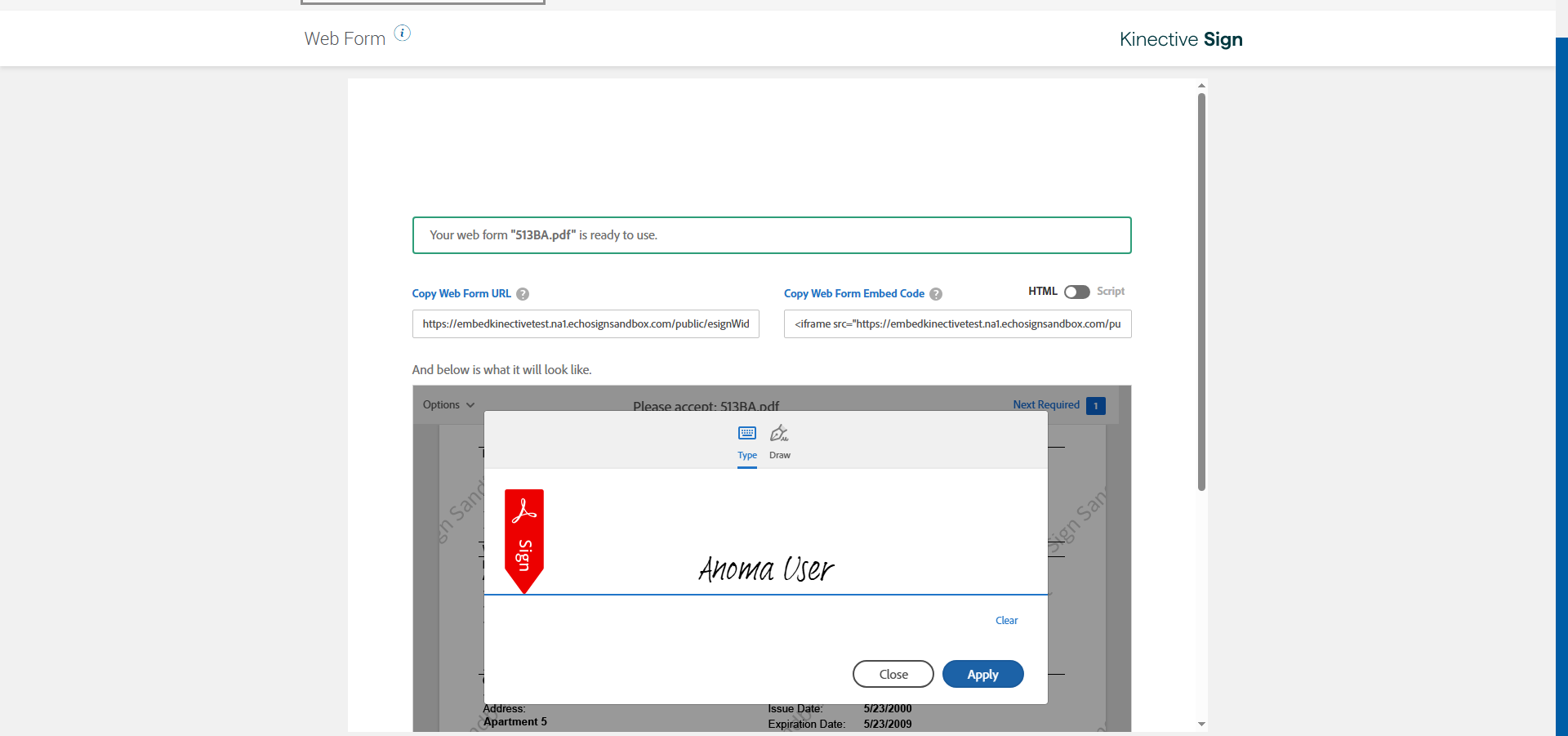Expand the Options dropdown
Screen dimensions: 1568x736
[448, 405]
